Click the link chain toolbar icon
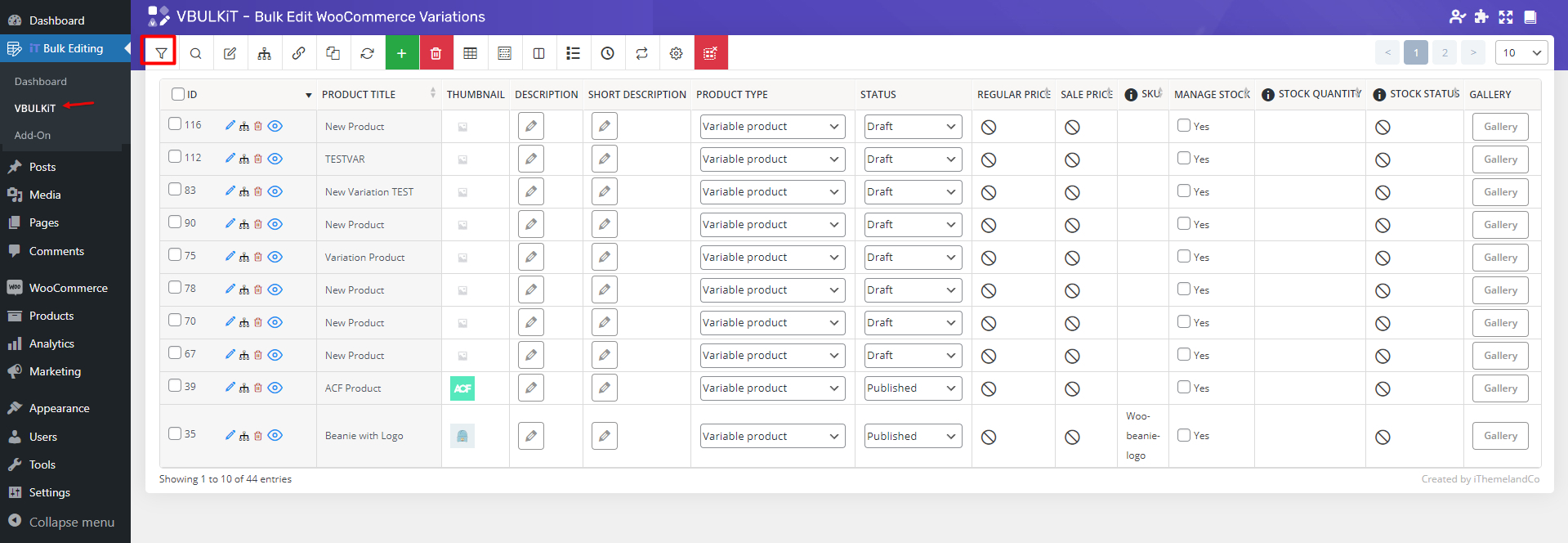The height and width of the screenshot is (543, 1568). (299, 53)
